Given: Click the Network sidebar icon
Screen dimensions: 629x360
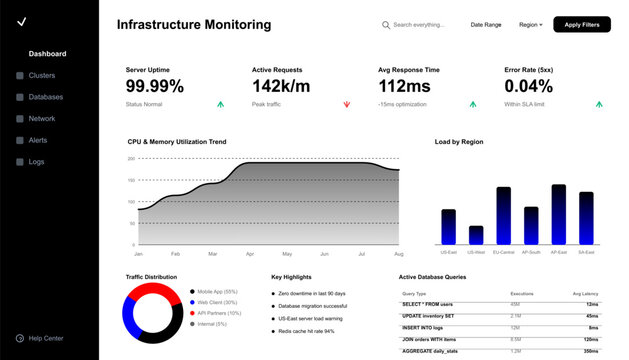Looking at the screenshot, I should pyautogui.click(x=20, y=119).
